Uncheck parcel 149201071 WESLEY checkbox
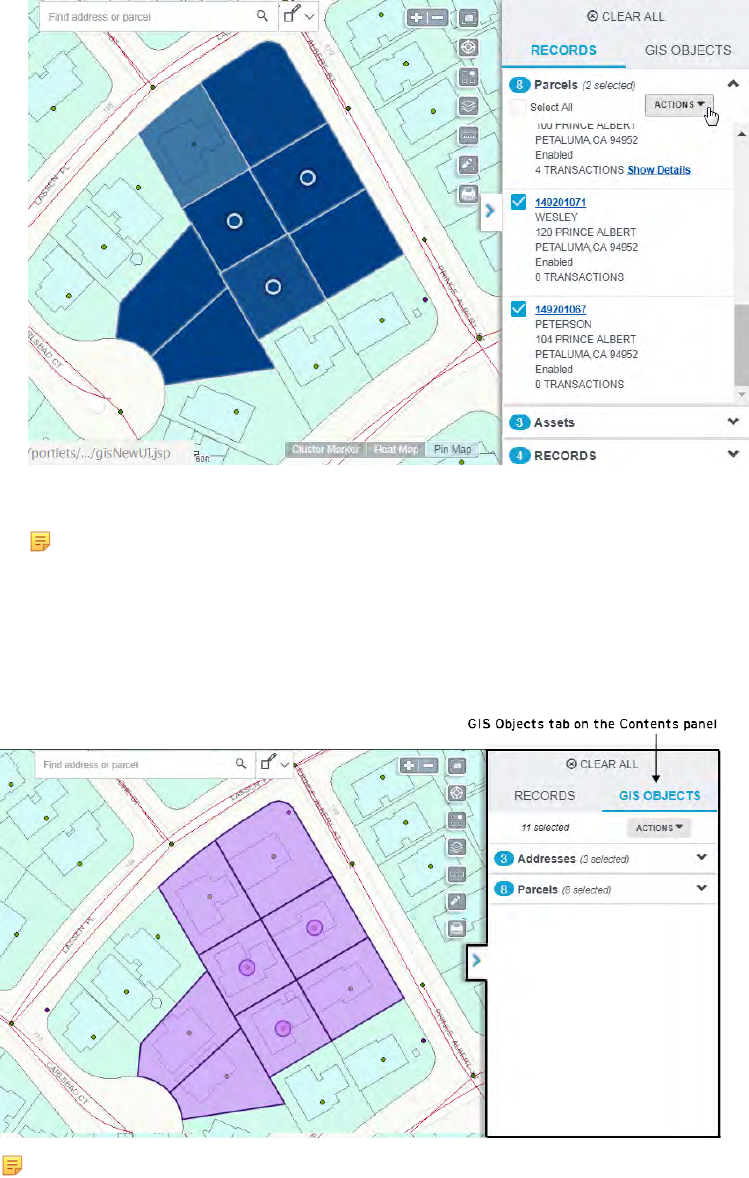The width and height of the screenshot is (749, 1178). [518, 202]
